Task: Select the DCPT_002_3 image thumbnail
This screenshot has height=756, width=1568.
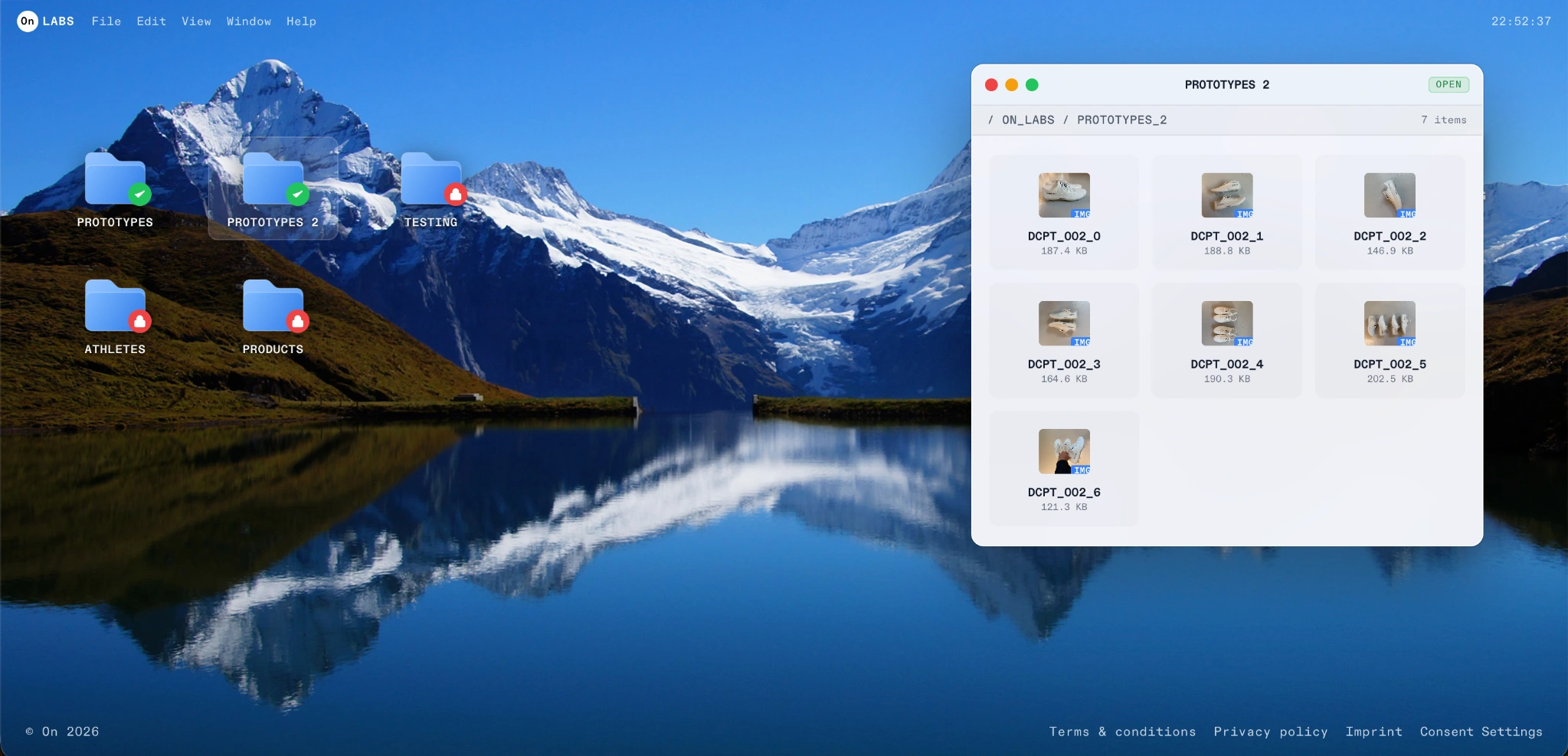Action: tap(1064, 323)
